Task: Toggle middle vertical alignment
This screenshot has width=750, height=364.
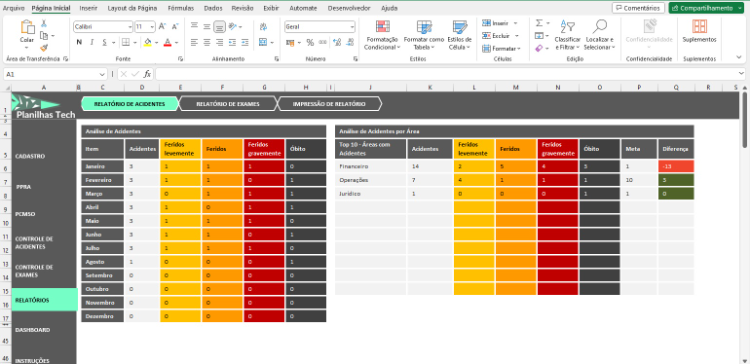Action: [x=207, y=27]
